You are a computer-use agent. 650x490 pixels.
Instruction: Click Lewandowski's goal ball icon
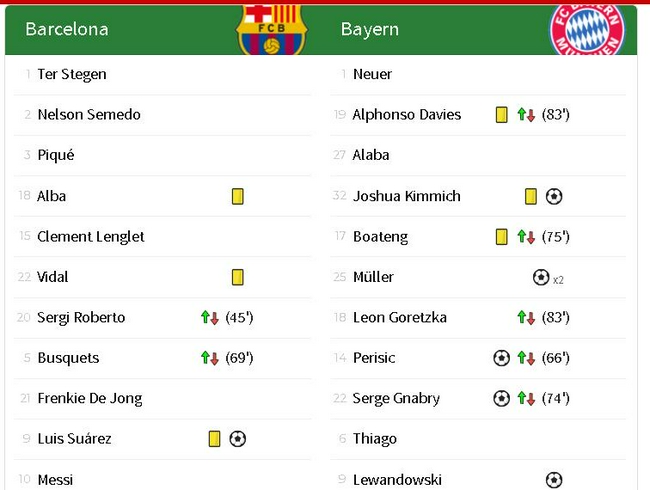(554, 480)
